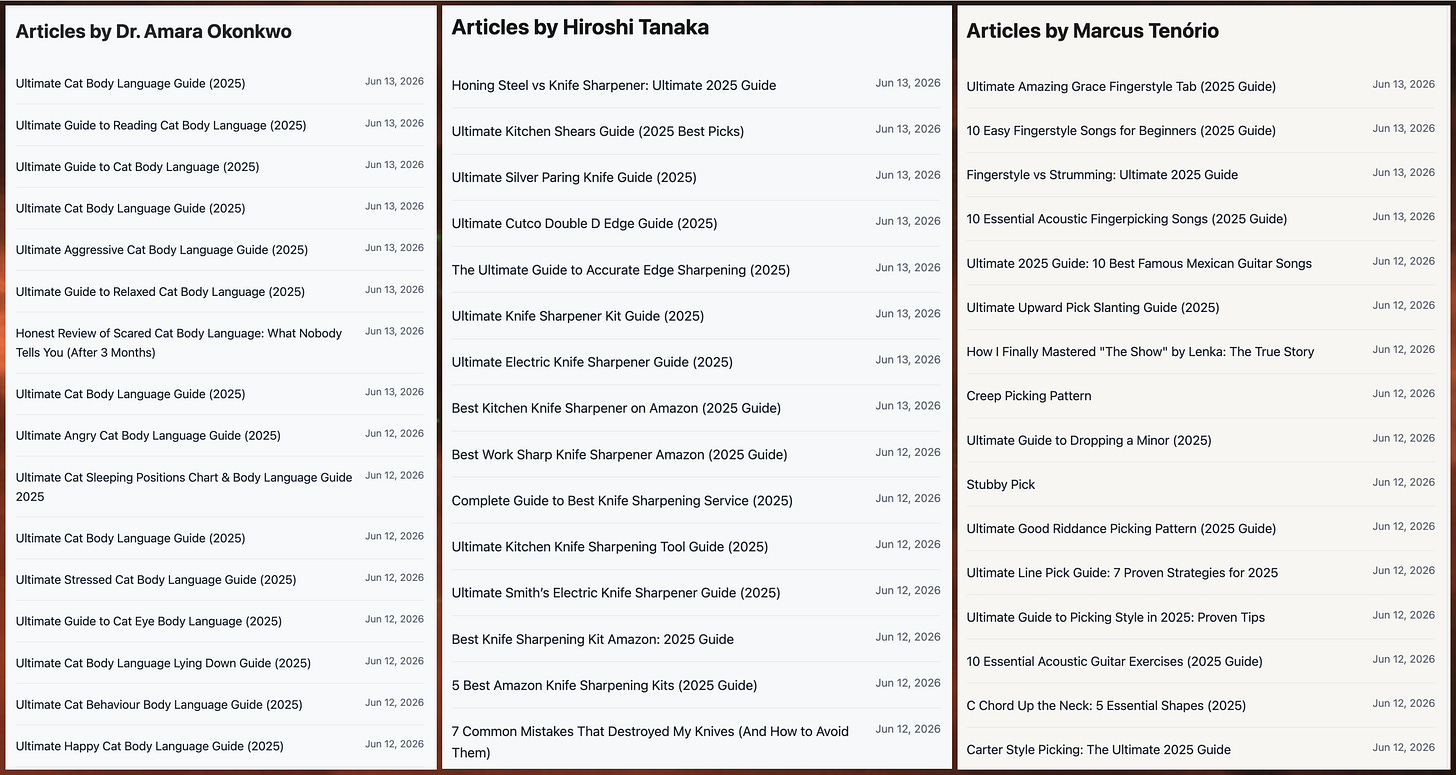Click heading 'Articles by Marcus Tenório'
Image resolution: width=1456 pixels, height=775 pixels.
click(1093, 31)
